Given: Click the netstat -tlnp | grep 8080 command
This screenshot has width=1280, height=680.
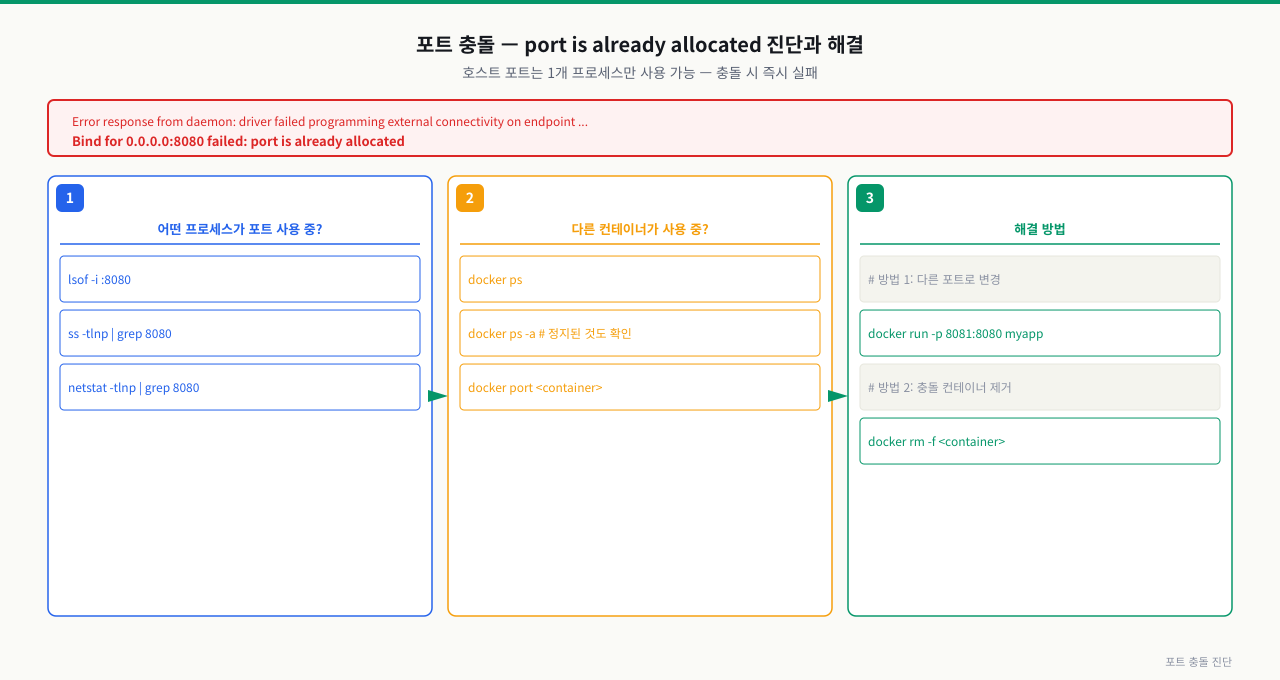Looking at the screenshot, I should 240,387.
